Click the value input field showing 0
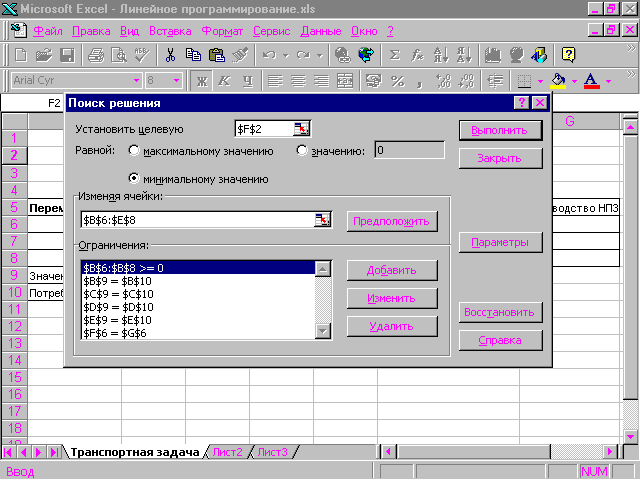The image size is (640, 480). [409, 150]
